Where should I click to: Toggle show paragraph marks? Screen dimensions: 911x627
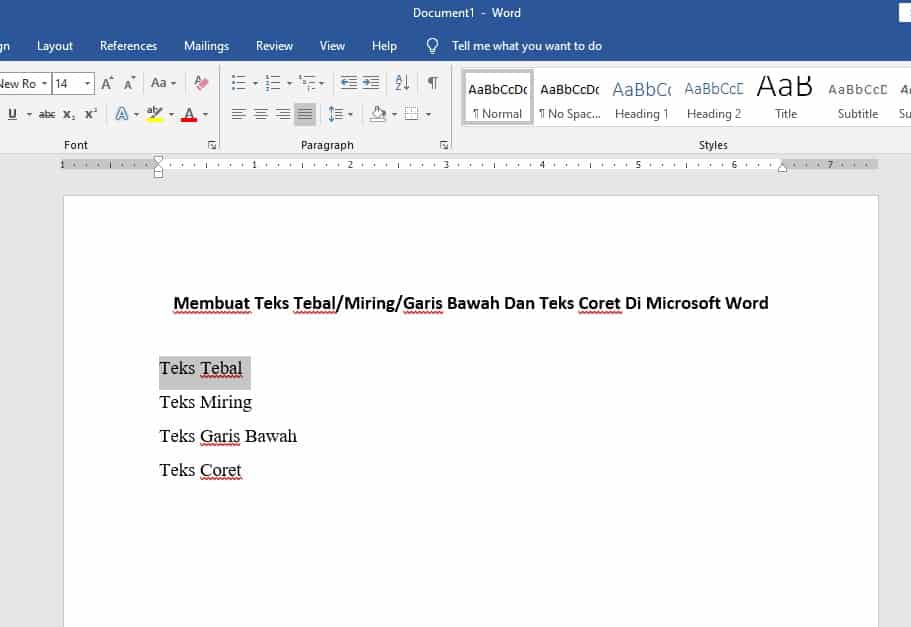click(x=433, y=83)
